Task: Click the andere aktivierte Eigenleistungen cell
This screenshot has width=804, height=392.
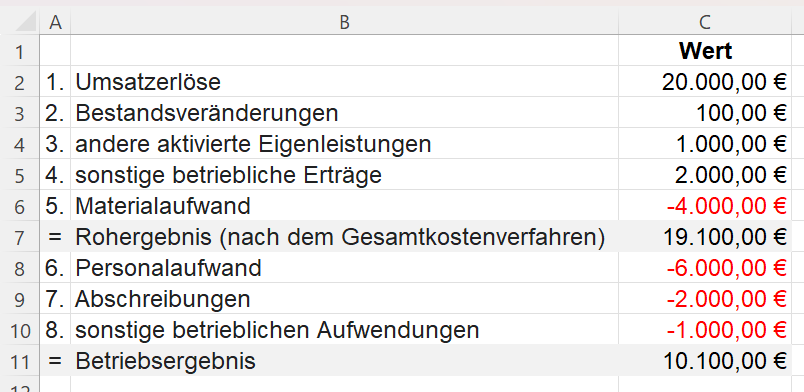Action: pyautogui.click(x=345, y=144)
